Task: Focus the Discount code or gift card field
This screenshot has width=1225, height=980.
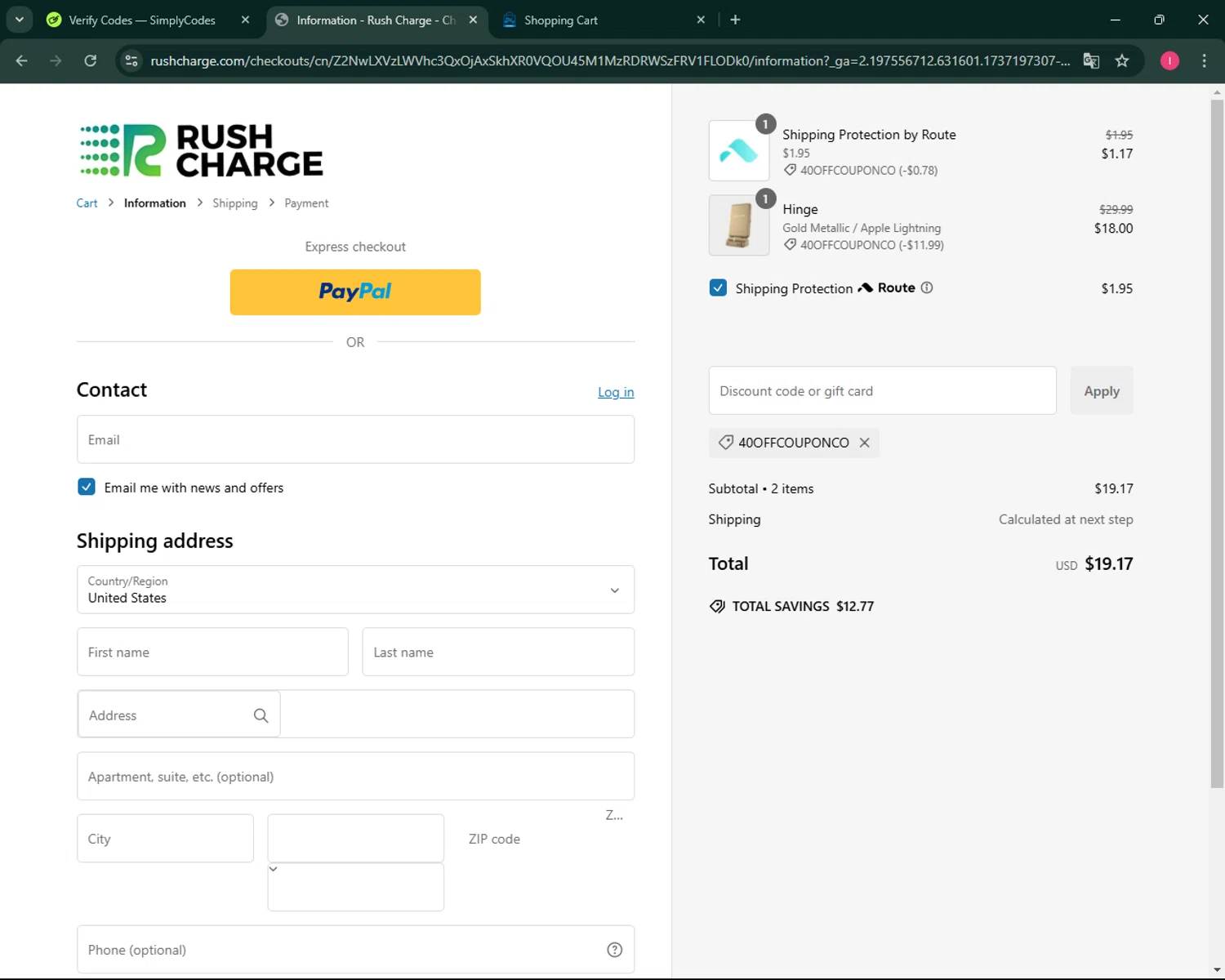Action: (882, 390)
